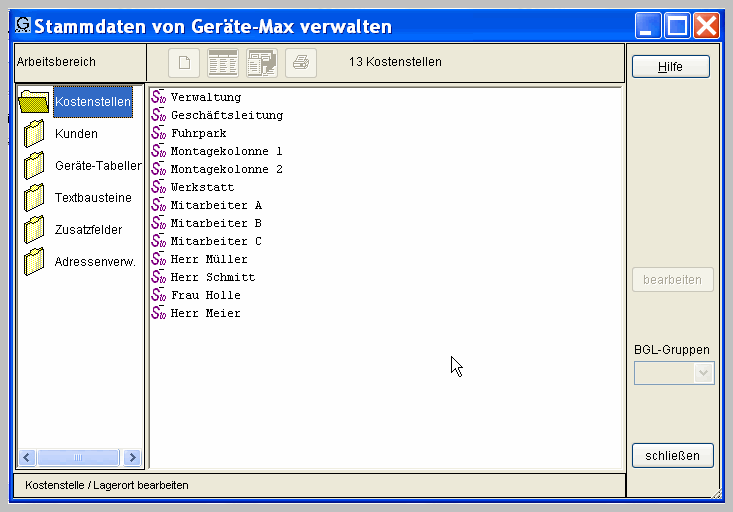Image resolution: width=733 pixels, height=512 pixels.
Task: Select the Kostenstellen folder icon
Action: coord(34,101)
